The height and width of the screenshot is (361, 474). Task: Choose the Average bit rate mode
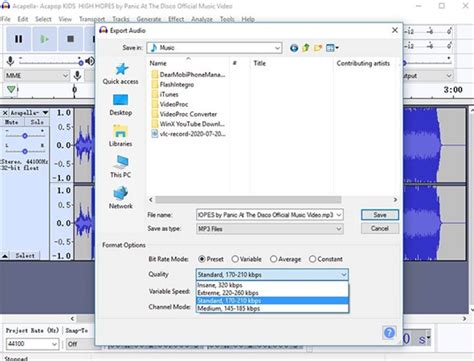pos(286,259)
